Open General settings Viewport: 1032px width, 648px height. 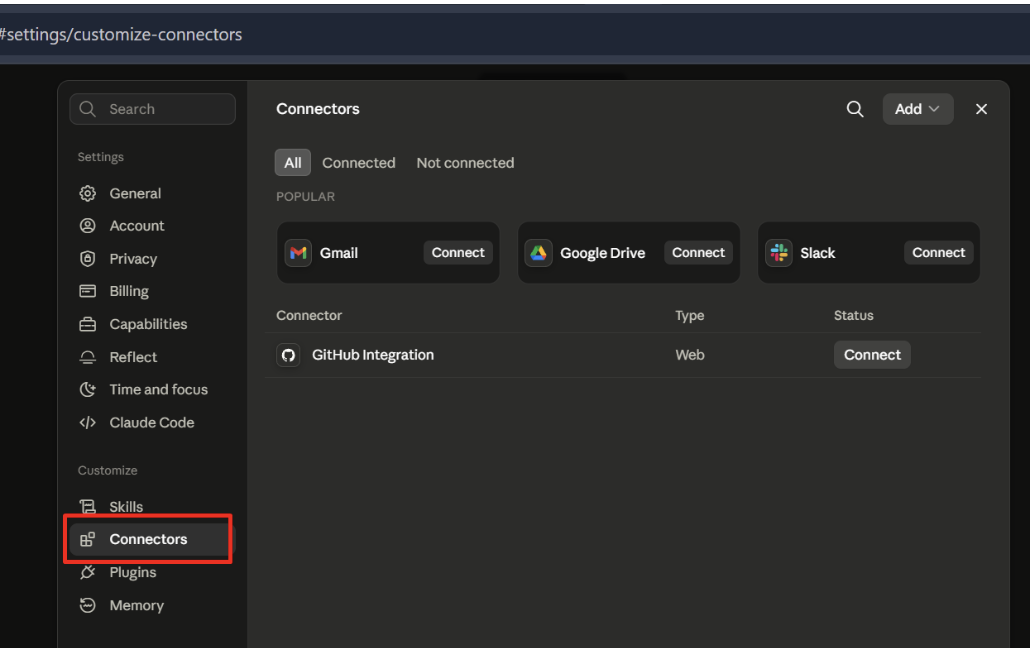coord(153,193)
